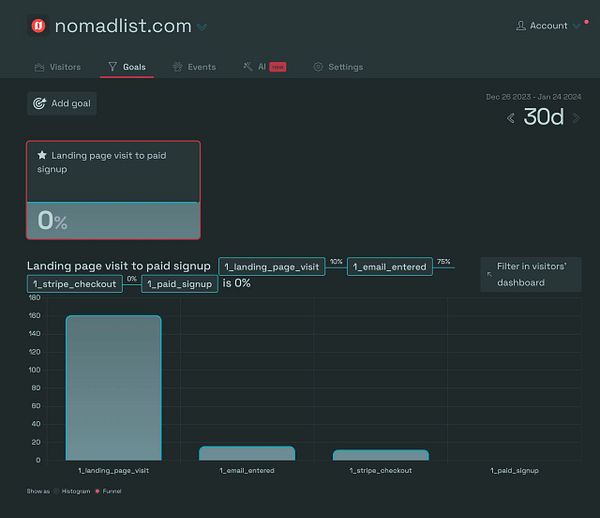Click the Account user icon
This screenshot has width=600, height=518.
pyautogui.click(x=520, y=26)
